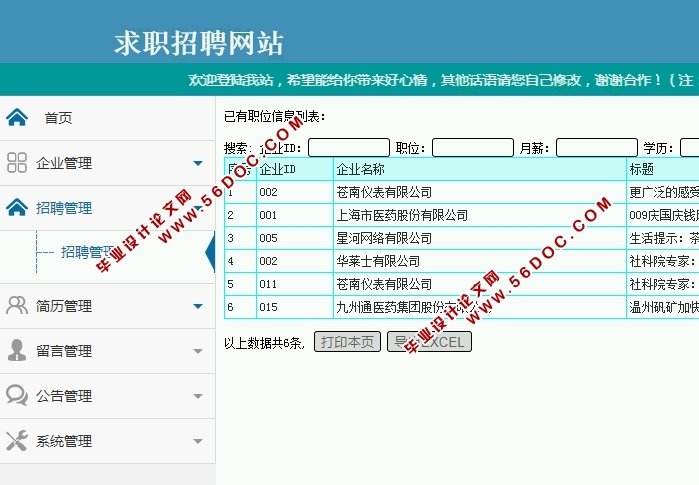Screen dimensions: 699x485
Task: Open the 留言管理 menu label
Action: click(x=64, y=351)
